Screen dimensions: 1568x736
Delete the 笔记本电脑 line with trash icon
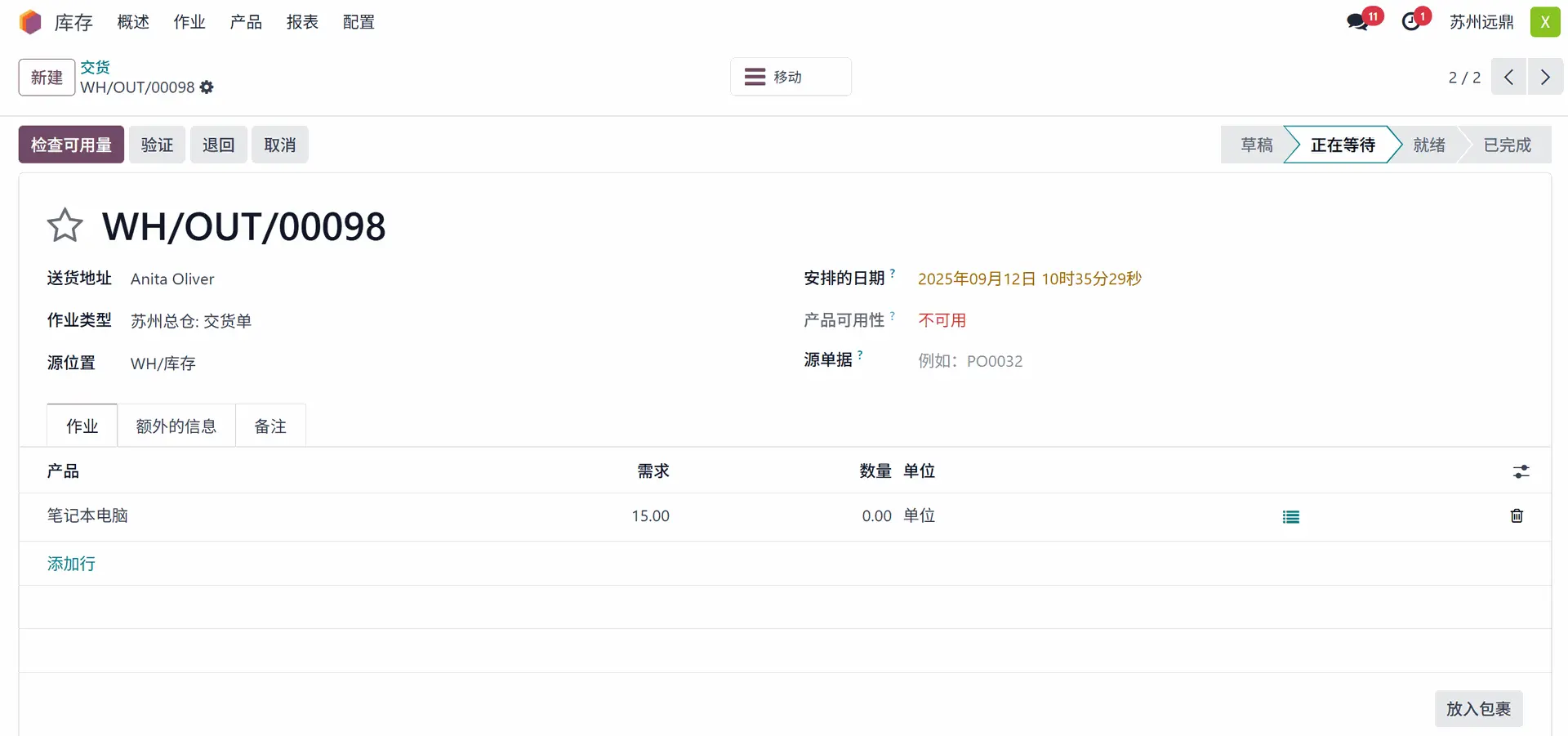click(x=1517, y=515)
